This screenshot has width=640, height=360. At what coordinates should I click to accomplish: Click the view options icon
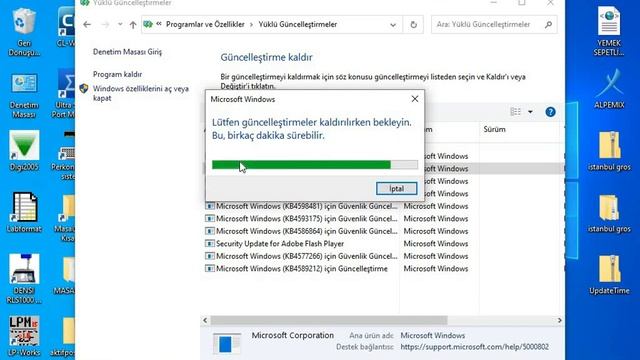(x=516, y=111)
